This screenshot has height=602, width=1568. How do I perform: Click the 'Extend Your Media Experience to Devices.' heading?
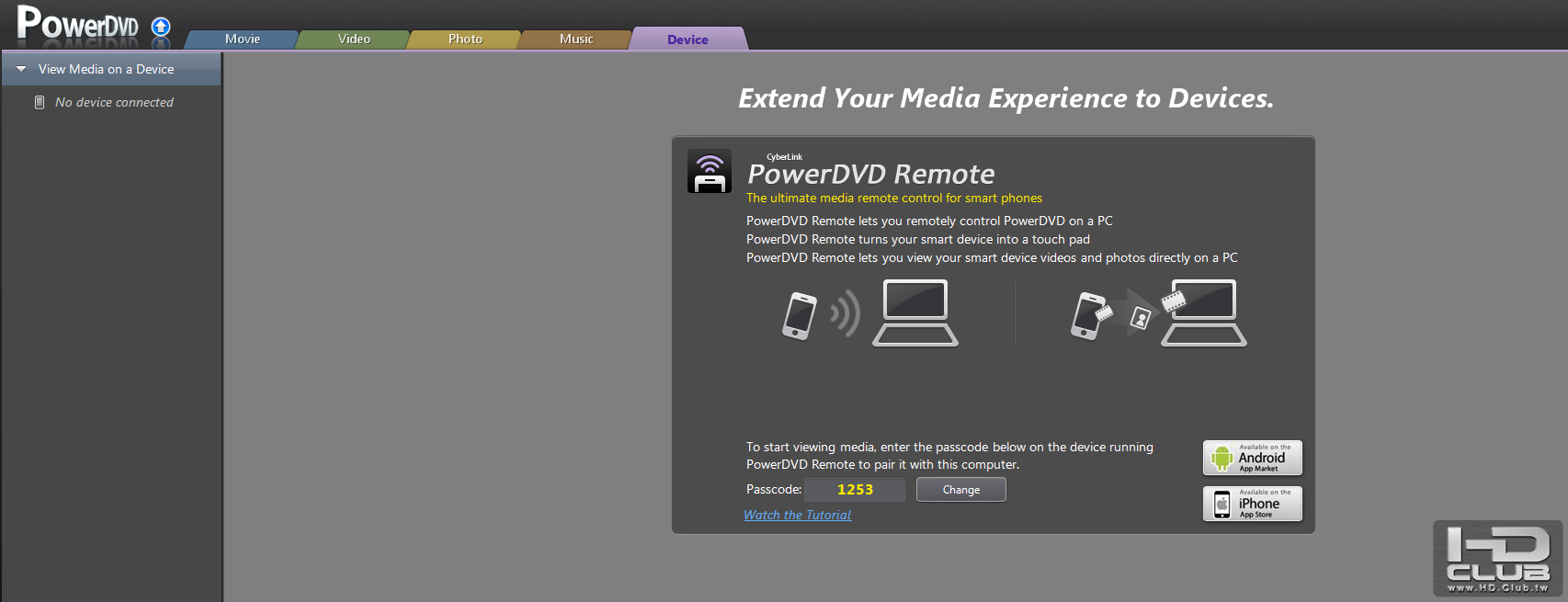pos(1006,97)
